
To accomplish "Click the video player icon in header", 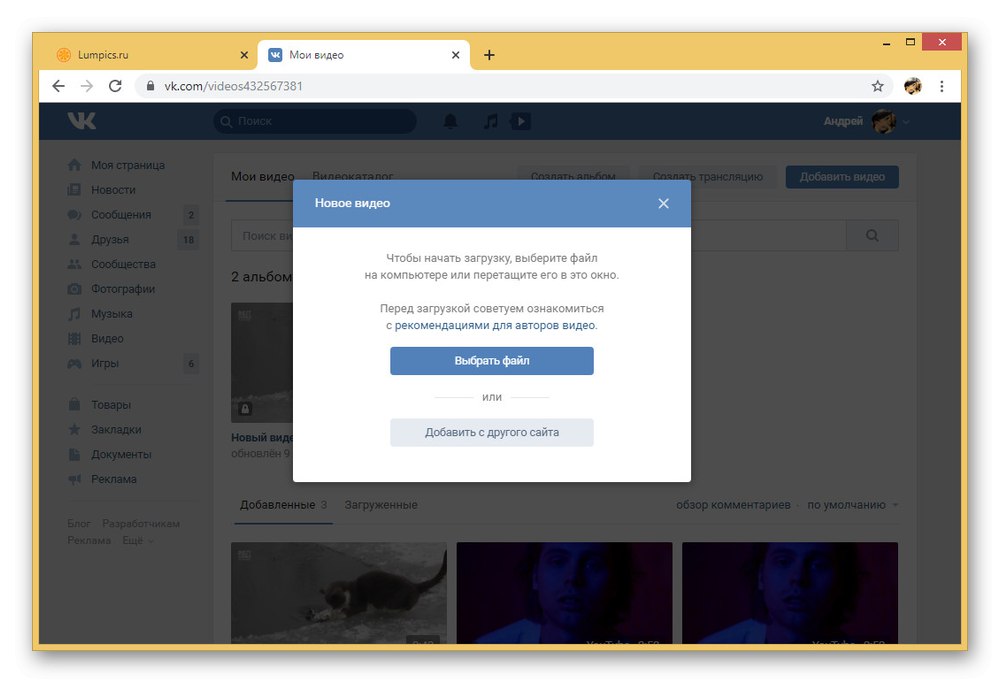I will tap(520, 121).
